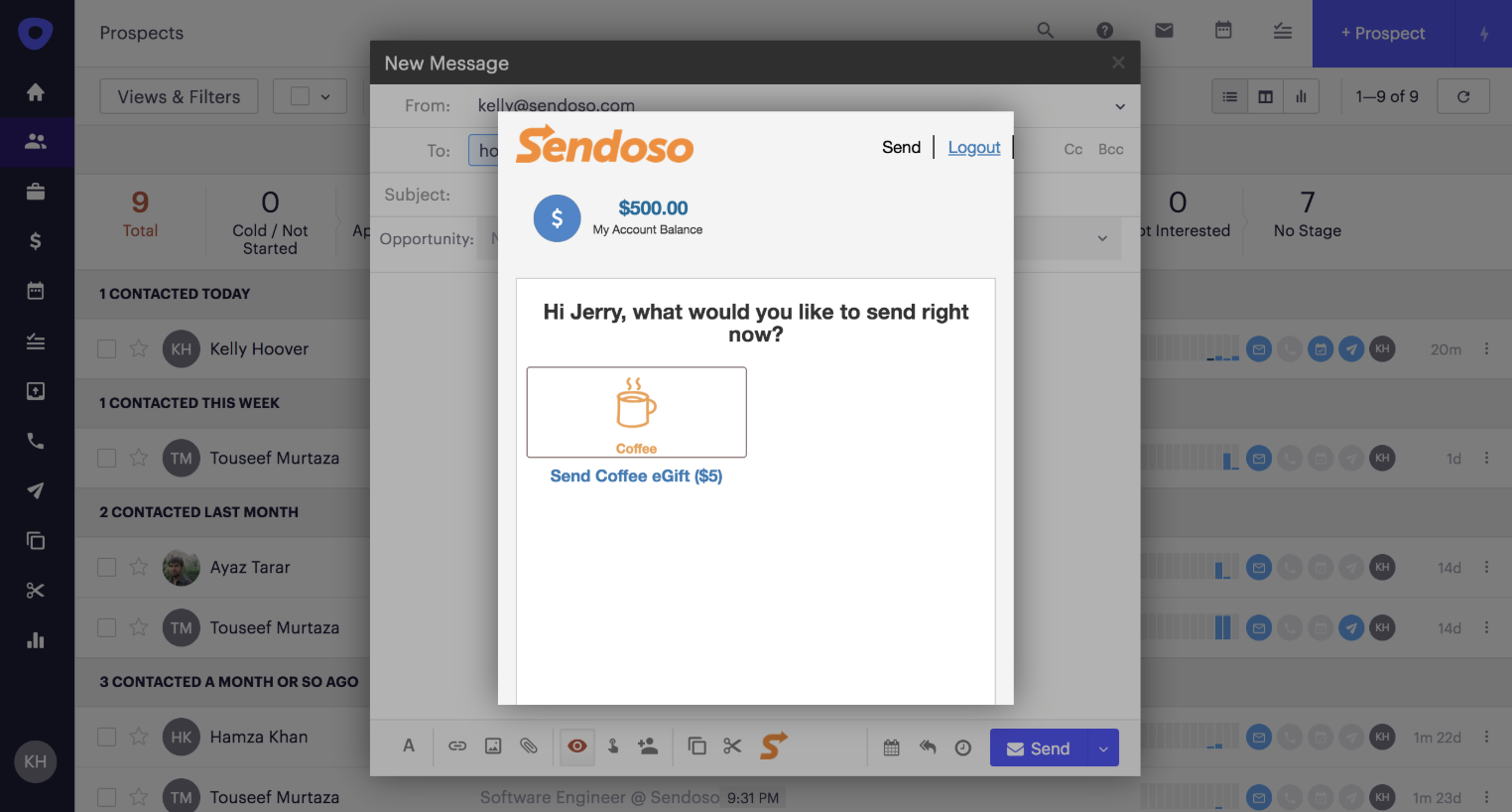Click the search magnifier in top bar
The width and height of the screenshot is (1512, 812).
pos(1046,31)
